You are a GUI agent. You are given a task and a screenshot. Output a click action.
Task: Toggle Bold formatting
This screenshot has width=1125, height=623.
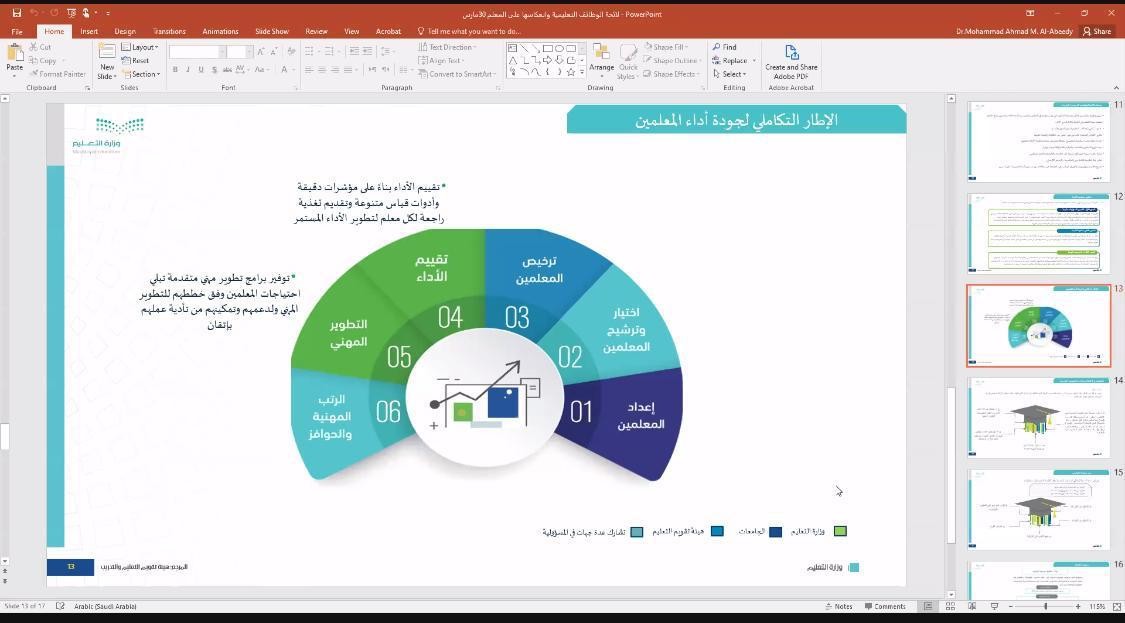pyautogui.click(x=175, y=70)
